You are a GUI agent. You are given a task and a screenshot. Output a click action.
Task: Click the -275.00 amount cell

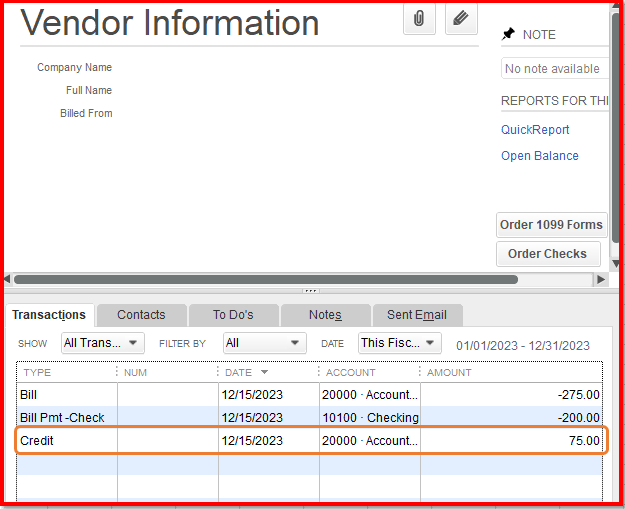pos(511,395)
